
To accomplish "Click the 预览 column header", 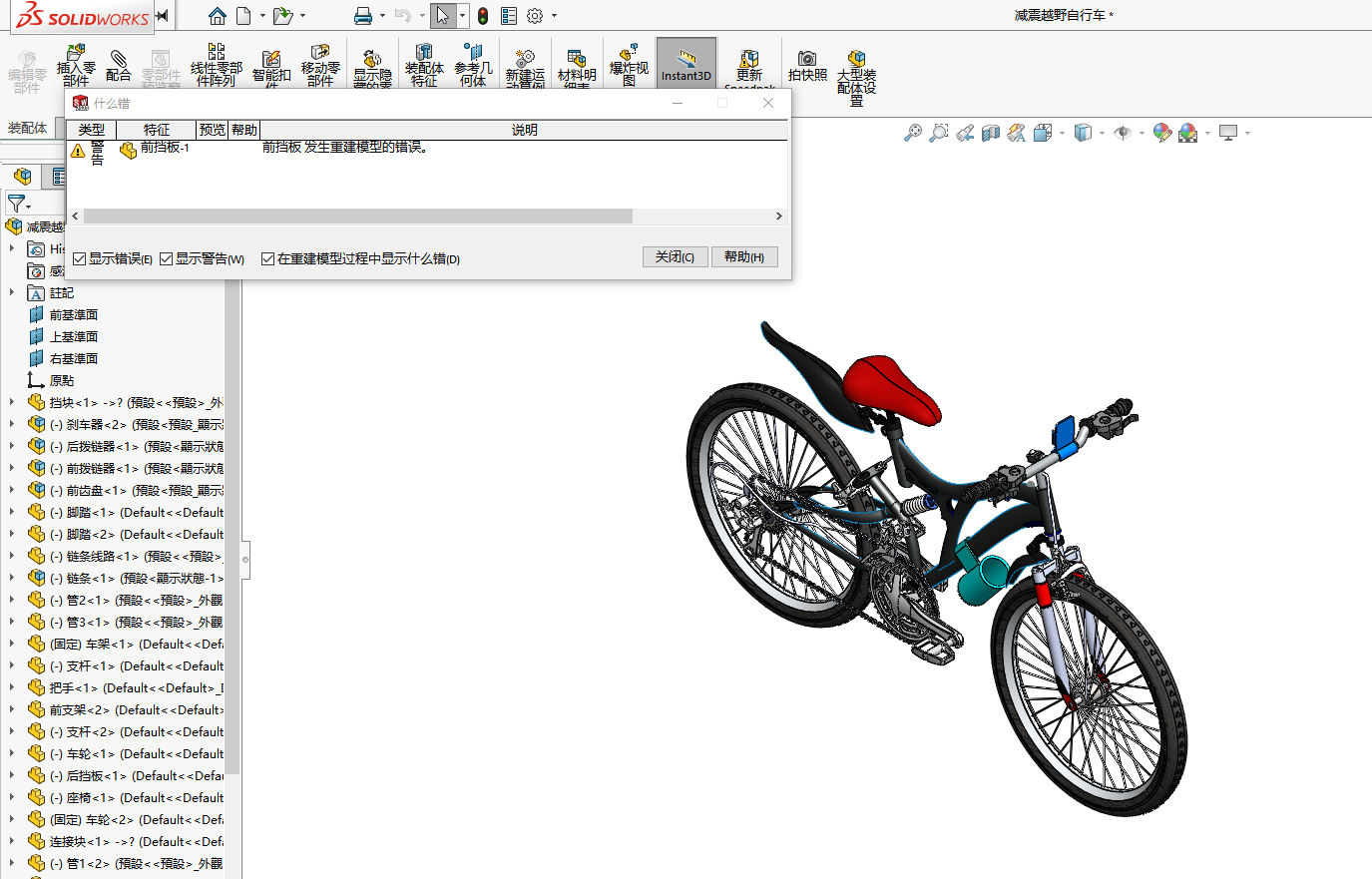I will [213, 130].
